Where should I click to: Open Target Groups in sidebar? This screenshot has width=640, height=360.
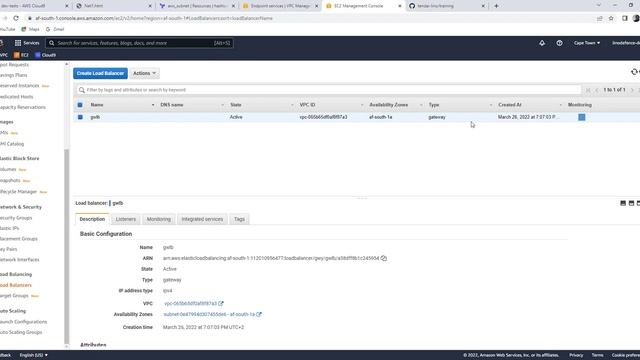coord(14,296)
